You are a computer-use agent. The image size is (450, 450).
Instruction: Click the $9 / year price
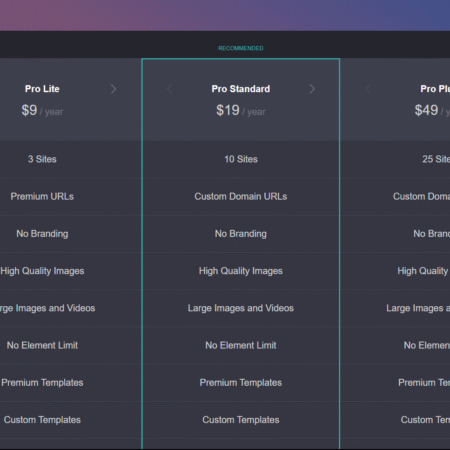tap(42, 110)
